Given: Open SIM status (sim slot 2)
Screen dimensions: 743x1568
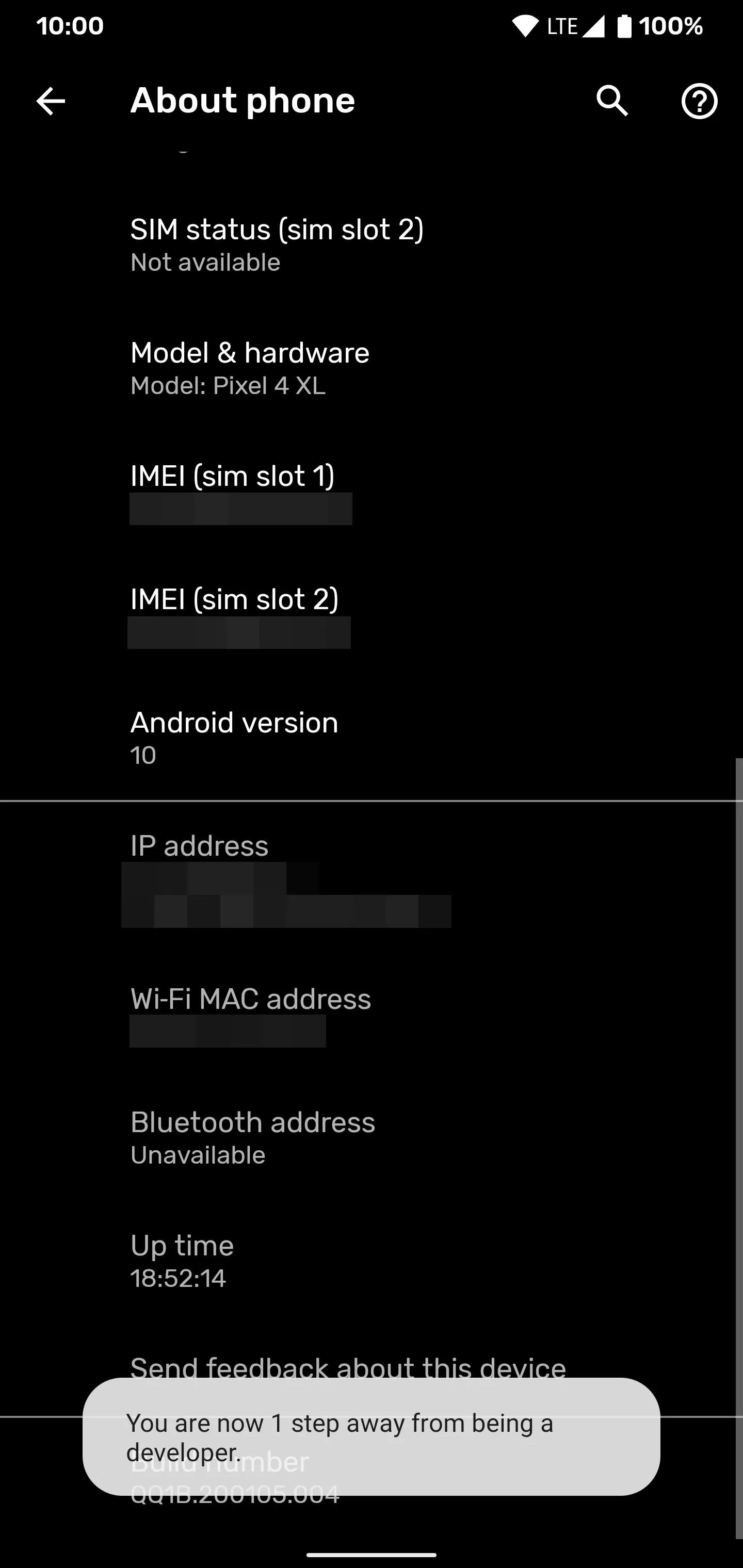Looking at the screenshot, I should (372, 244).
